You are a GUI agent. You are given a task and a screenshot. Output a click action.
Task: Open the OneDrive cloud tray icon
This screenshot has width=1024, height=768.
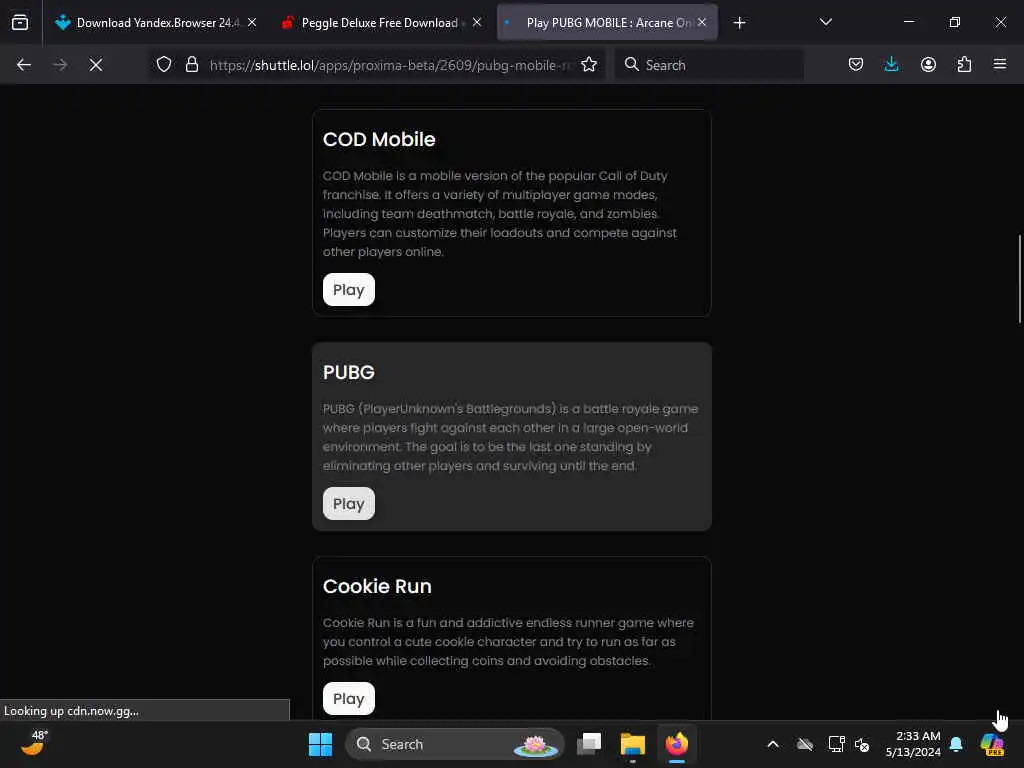point(805,744)
